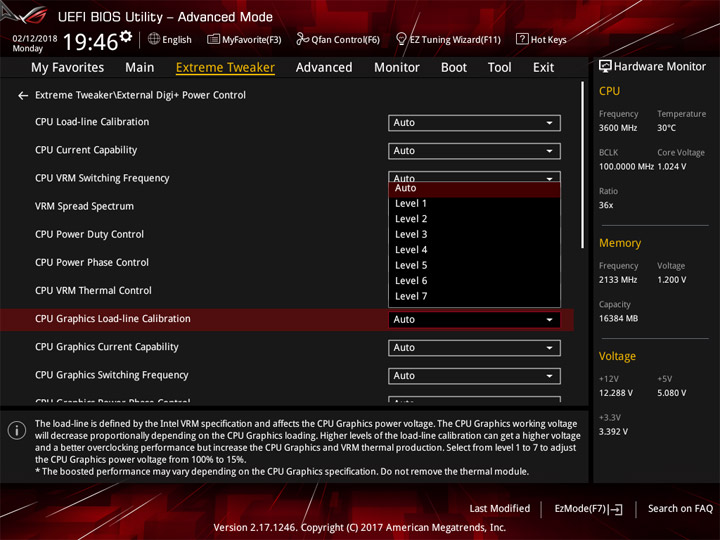The height and width of the screenshot is (540, 720).
Task: Open the Tool tab
Action: [x=500, y=68]
